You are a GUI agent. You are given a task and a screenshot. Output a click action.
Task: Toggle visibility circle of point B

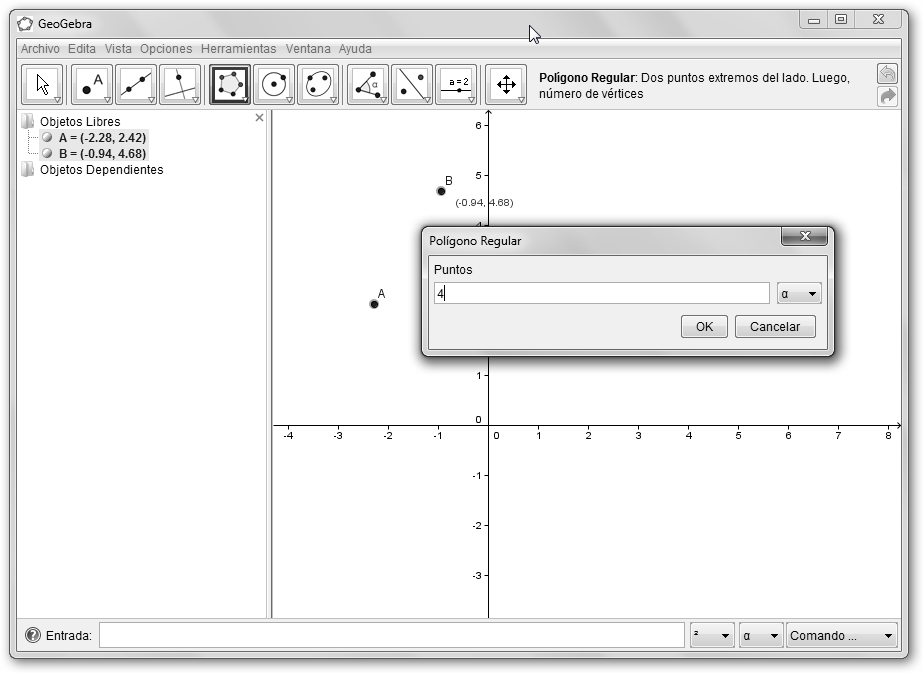47,154
